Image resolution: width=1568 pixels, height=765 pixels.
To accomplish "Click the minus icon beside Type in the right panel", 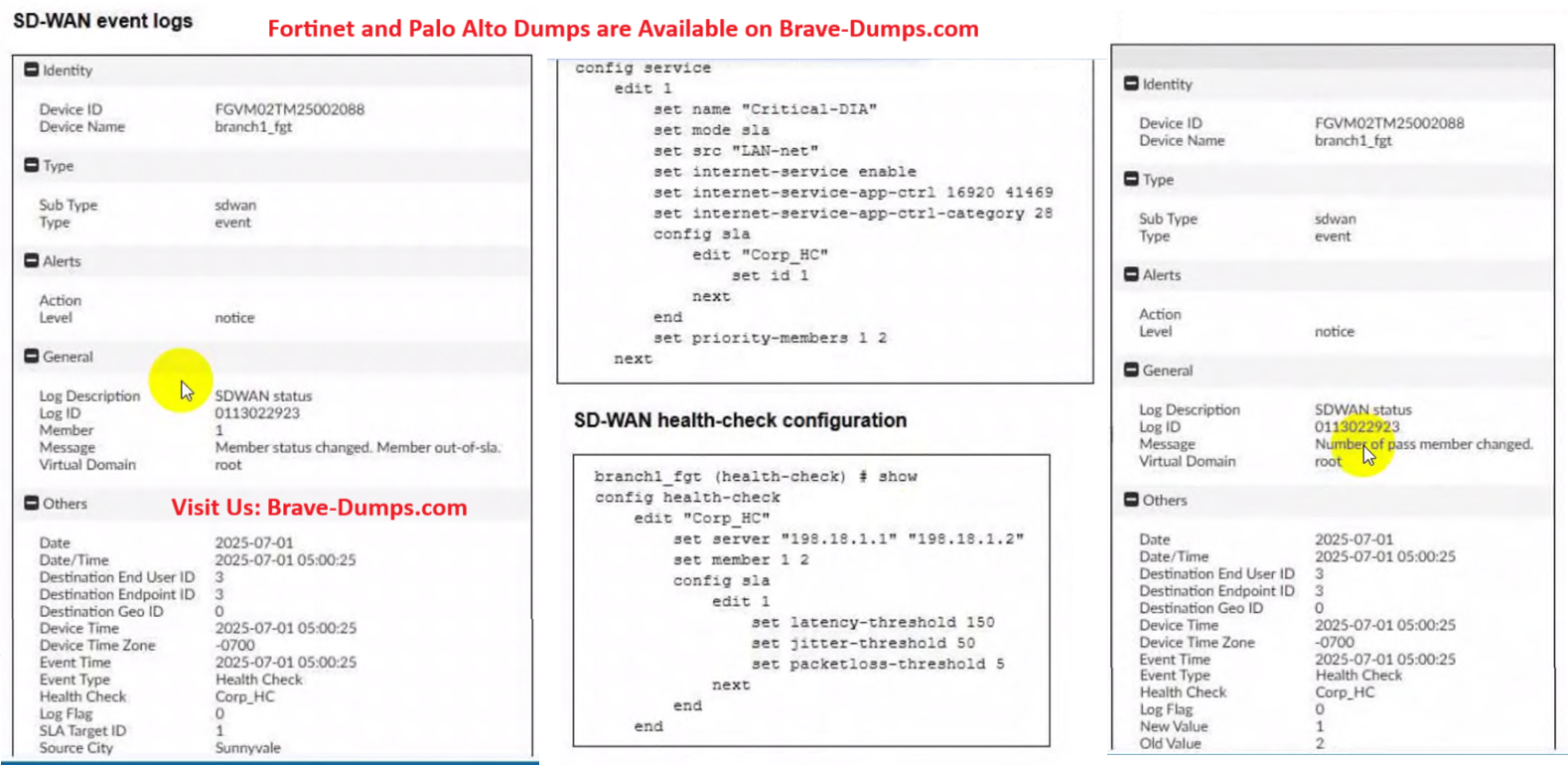I will tap(1131, 179).
